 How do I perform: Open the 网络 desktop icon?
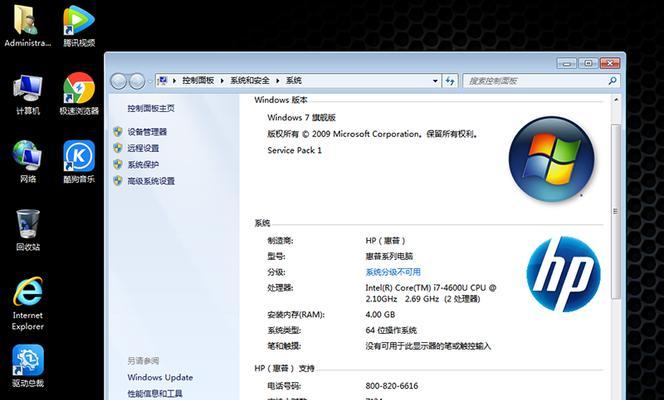28,162
